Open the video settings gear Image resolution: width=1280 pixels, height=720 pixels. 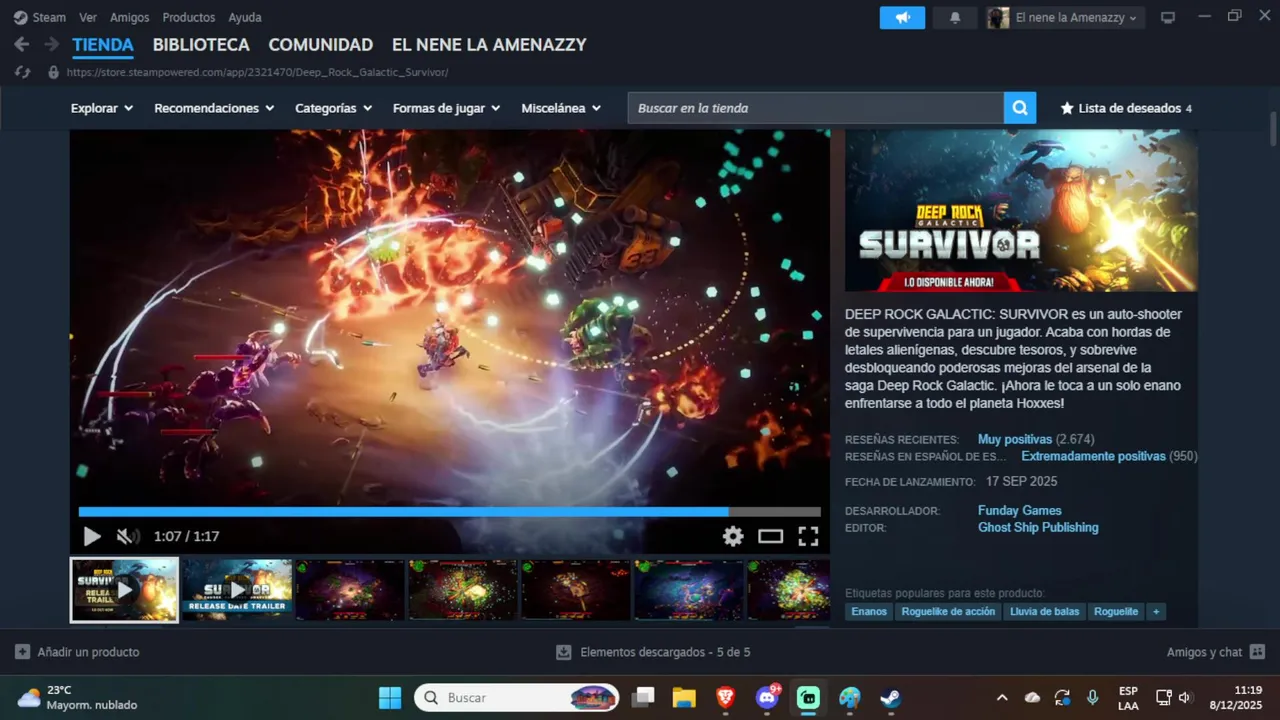[733, 536]
